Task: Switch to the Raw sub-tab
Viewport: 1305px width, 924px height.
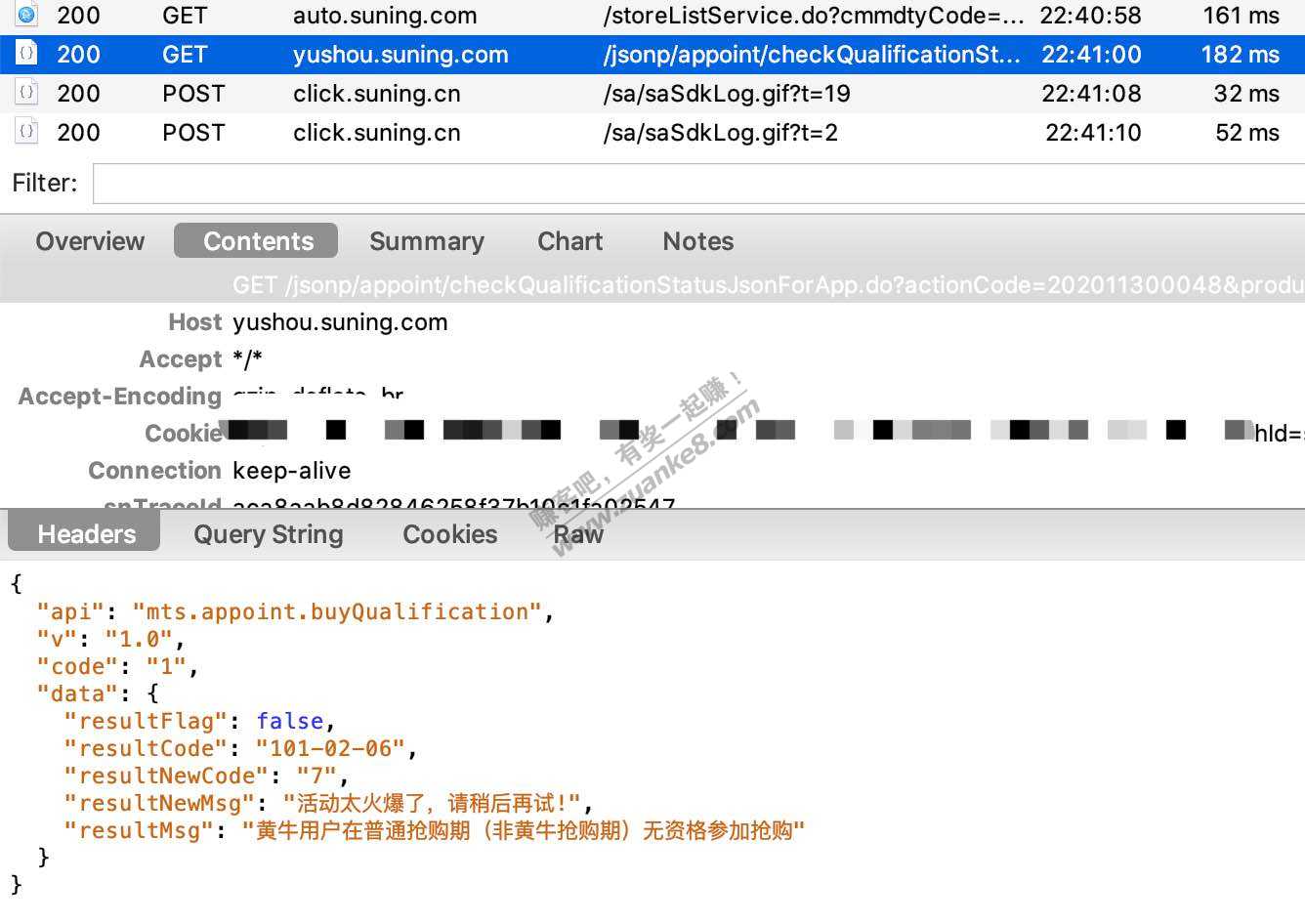Action: [x=578, y=534]
